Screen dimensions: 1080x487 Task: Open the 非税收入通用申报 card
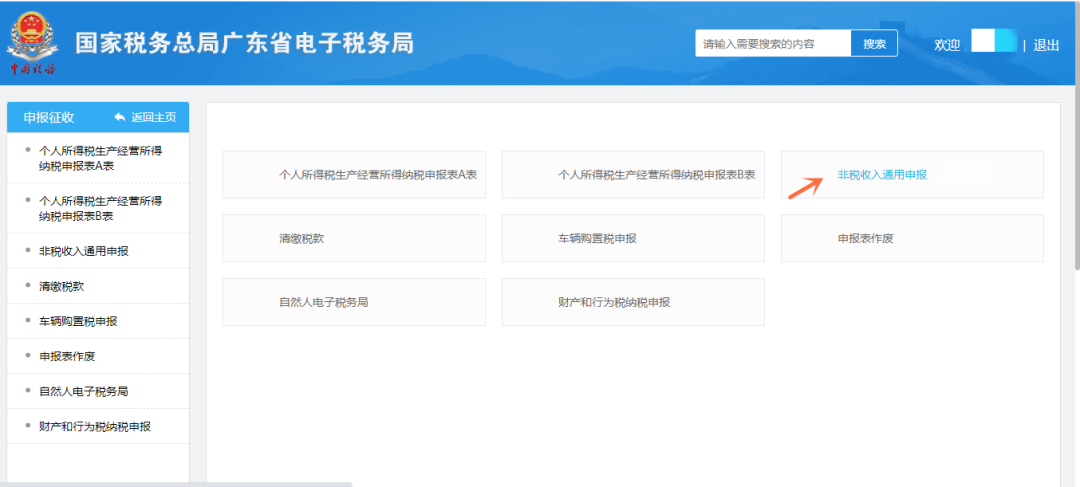pyautogui.click(x=912, y=175)
